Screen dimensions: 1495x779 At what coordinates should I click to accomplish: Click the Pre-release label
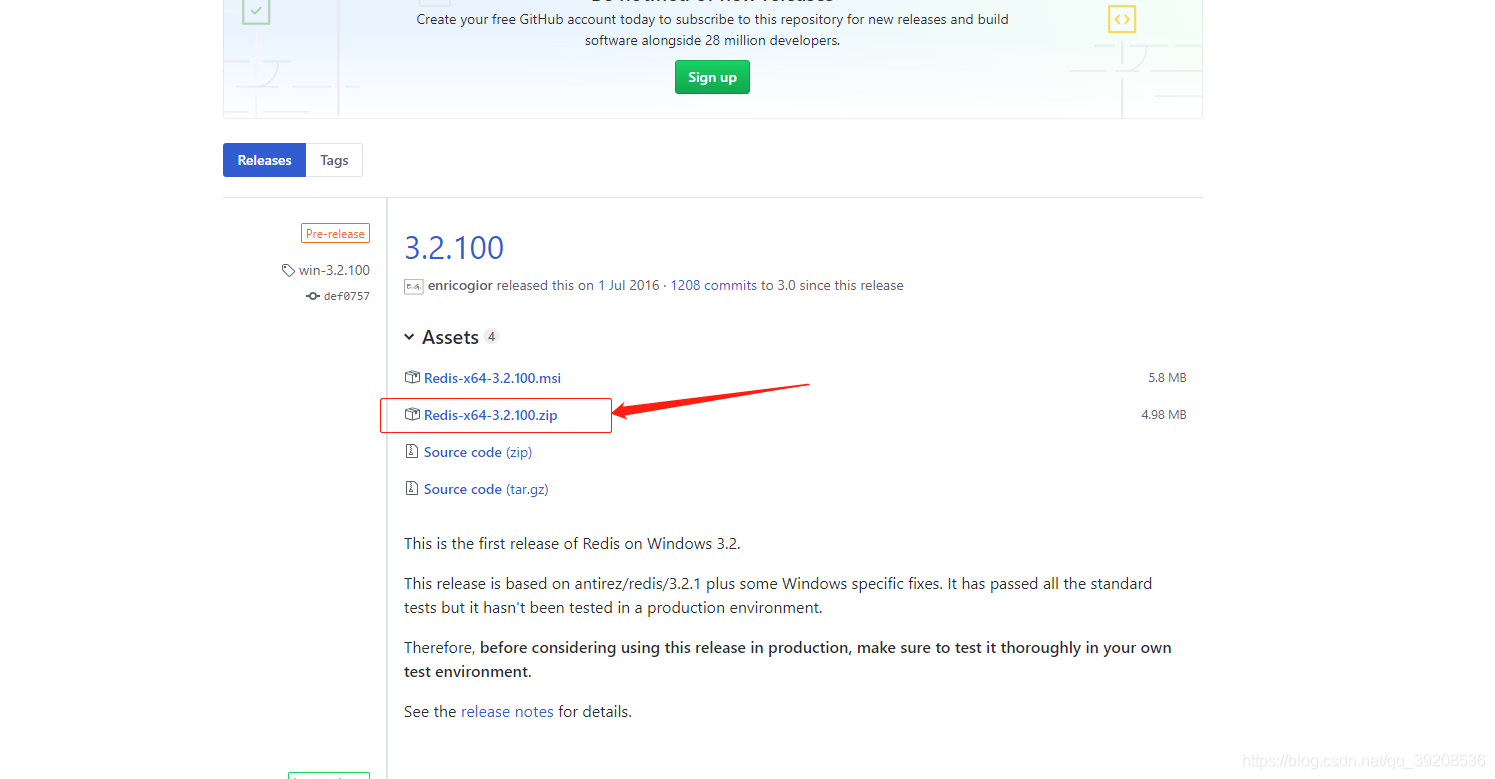pyautogui.click(x=335, y=233)
